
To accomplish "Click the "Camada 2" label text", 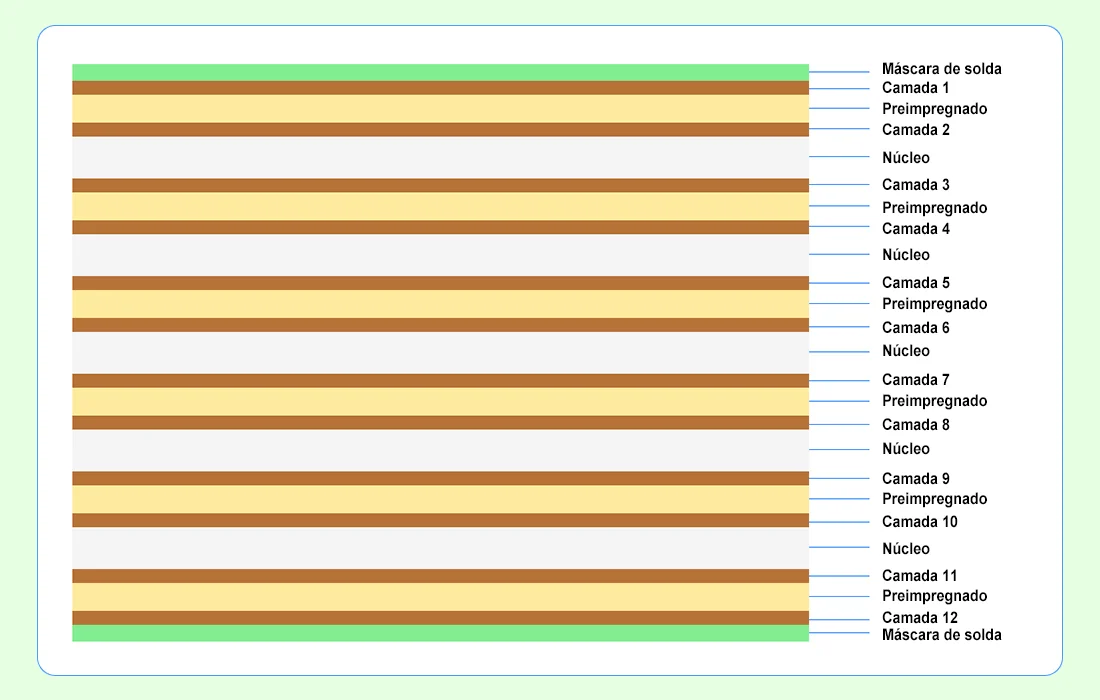I will point(915,130).
